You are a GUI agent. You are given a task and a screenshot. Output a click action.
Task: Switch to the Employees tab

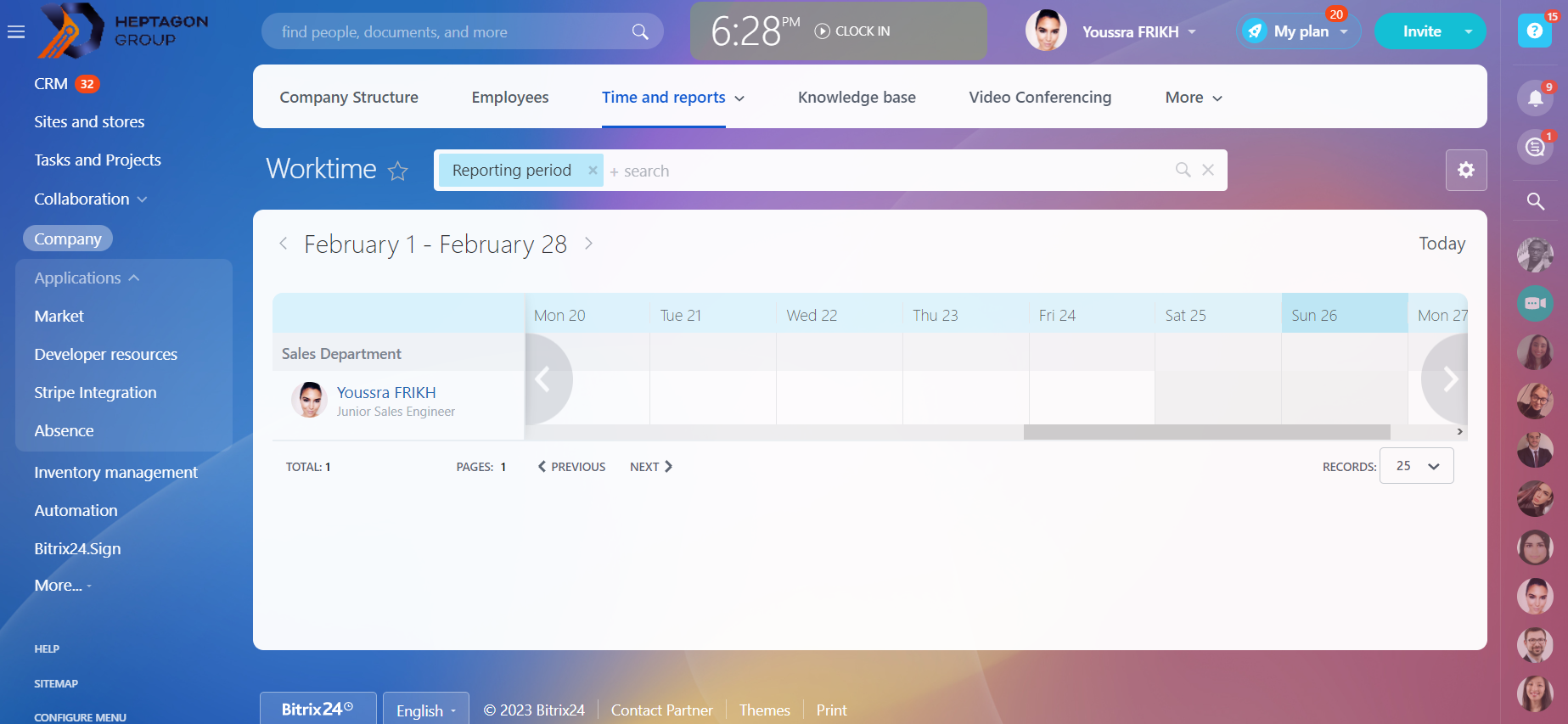coord(509,98)
